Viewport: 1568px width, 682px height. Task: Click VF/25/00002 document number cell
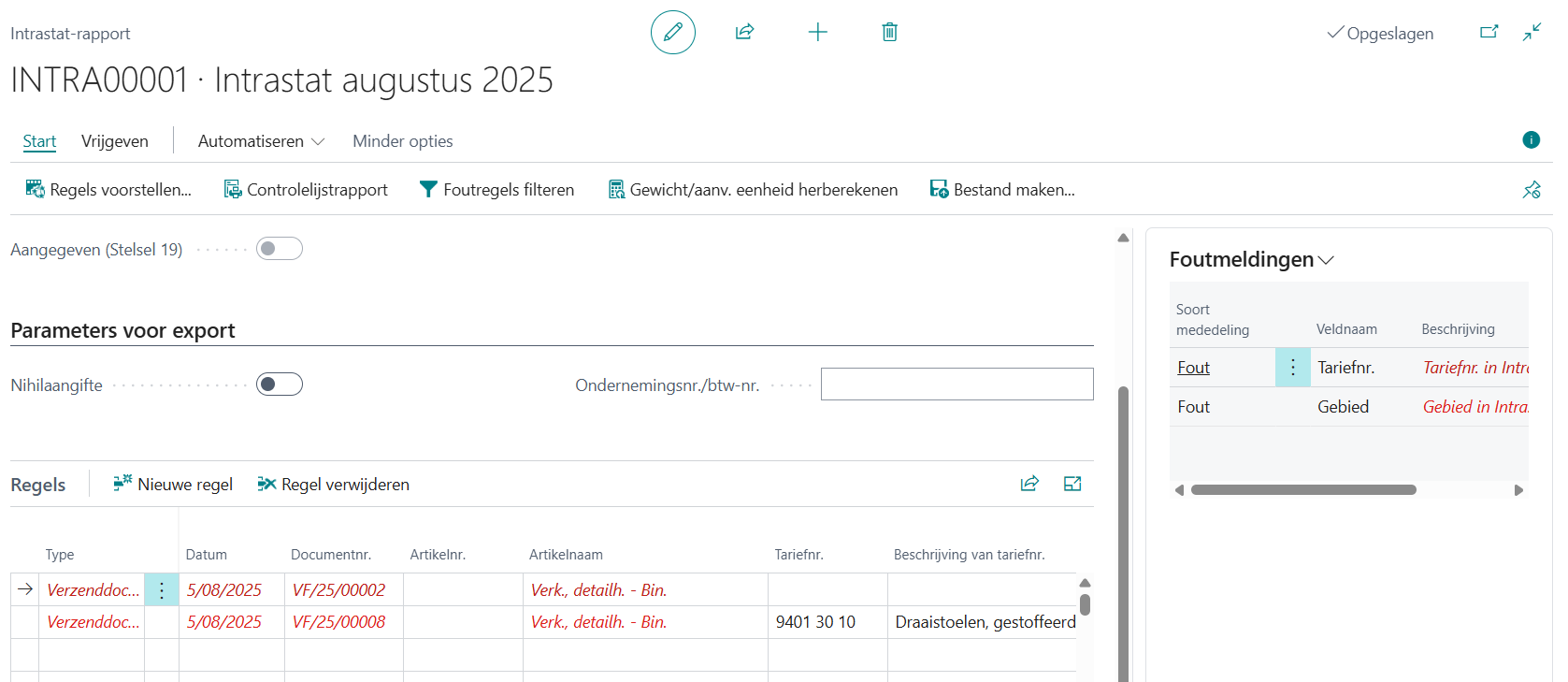(344, 590)
